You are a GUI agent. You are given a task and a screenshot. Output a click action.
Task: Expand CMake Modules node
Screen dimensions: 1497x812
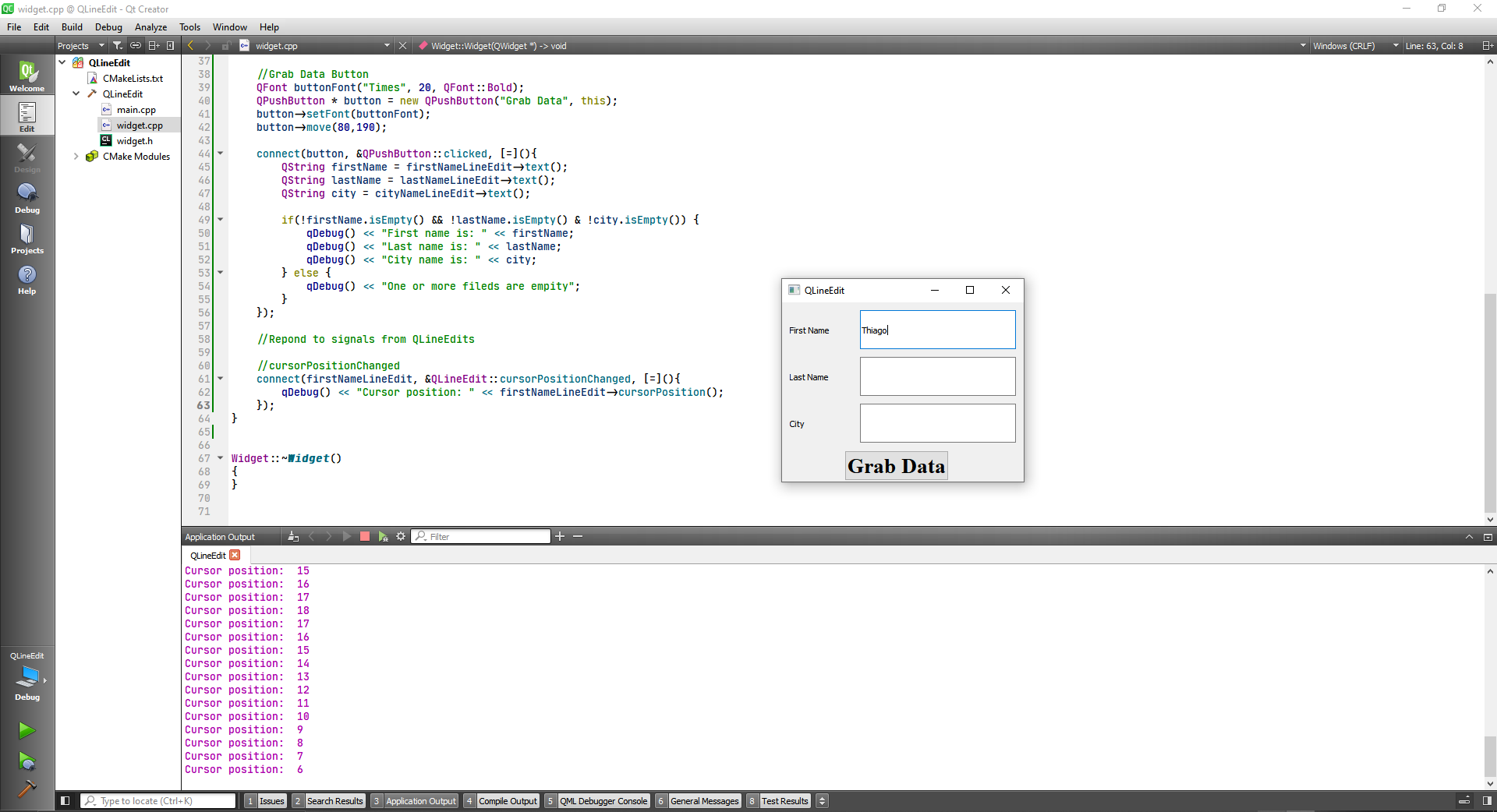point(76,156)
